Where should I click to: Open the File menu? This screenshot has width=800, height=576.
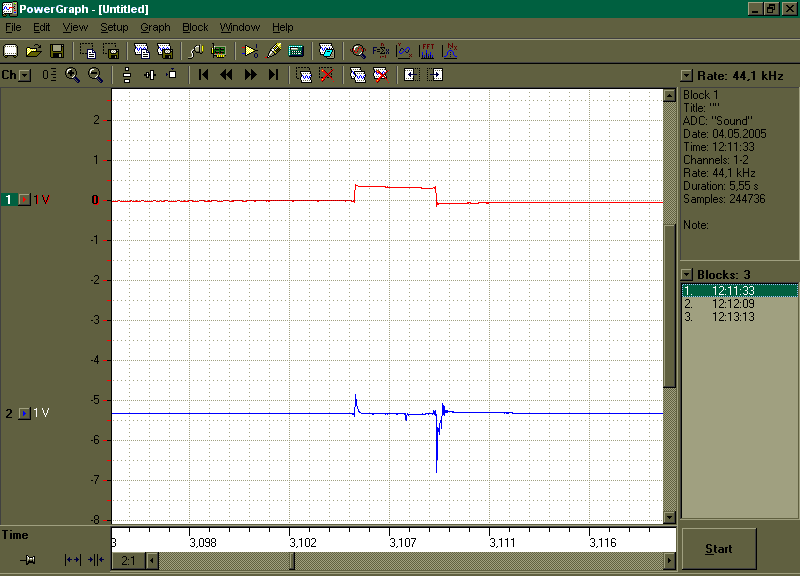tap(13, 28)
